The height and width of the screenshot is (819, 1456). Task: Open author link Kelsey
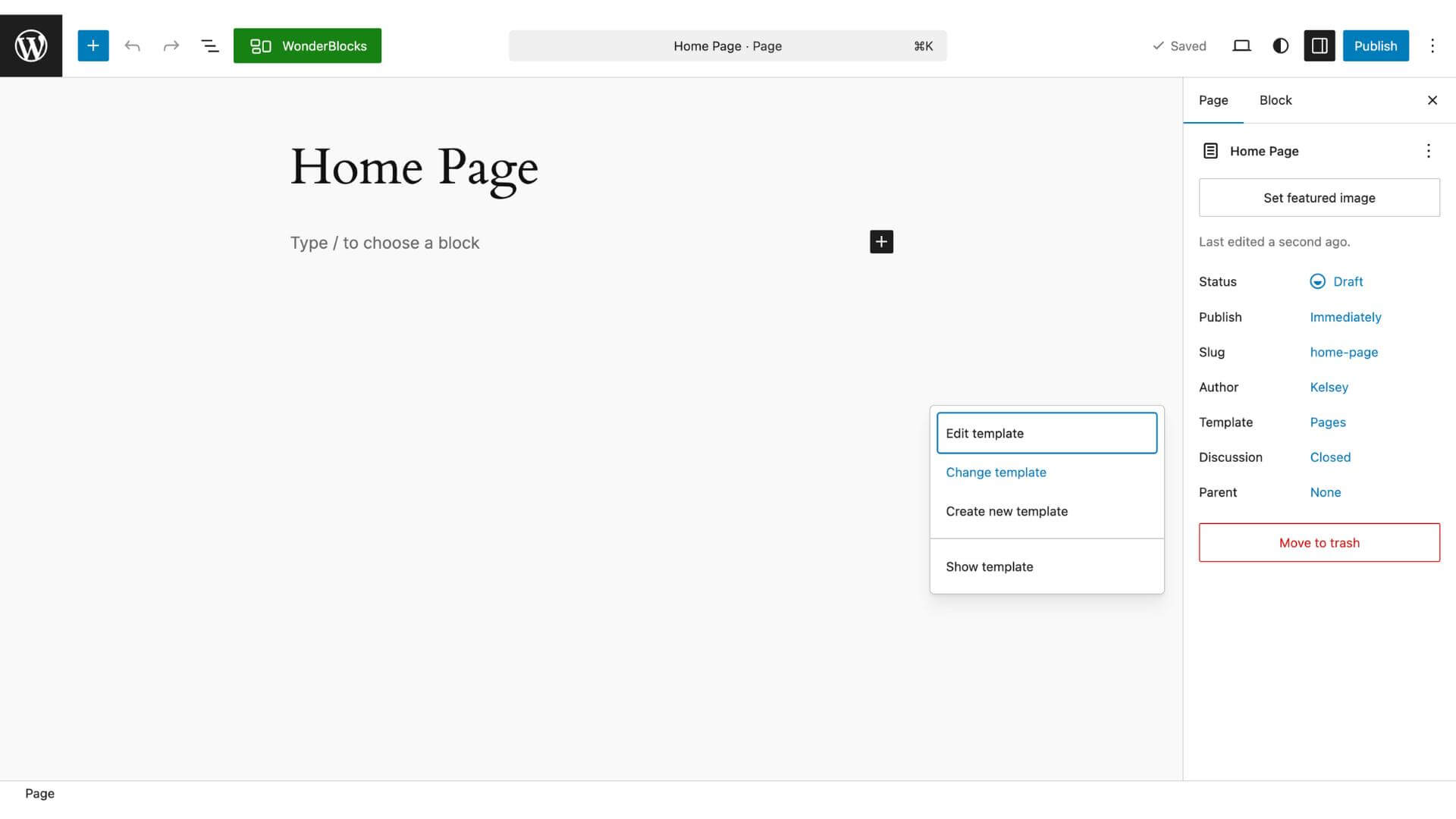click(x=1329, y=387)
